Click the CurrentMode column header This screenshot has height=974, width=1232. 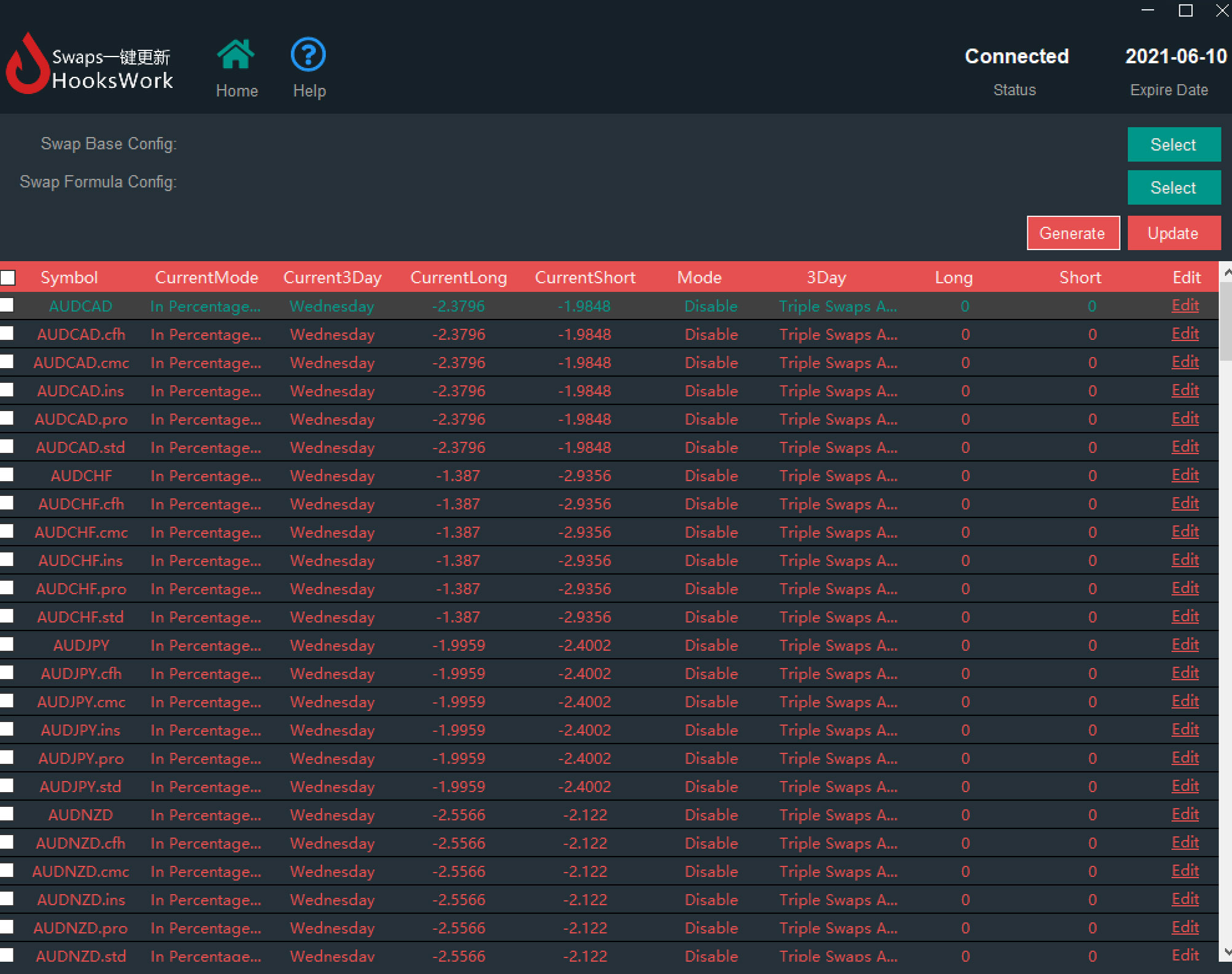click(206, 278)
